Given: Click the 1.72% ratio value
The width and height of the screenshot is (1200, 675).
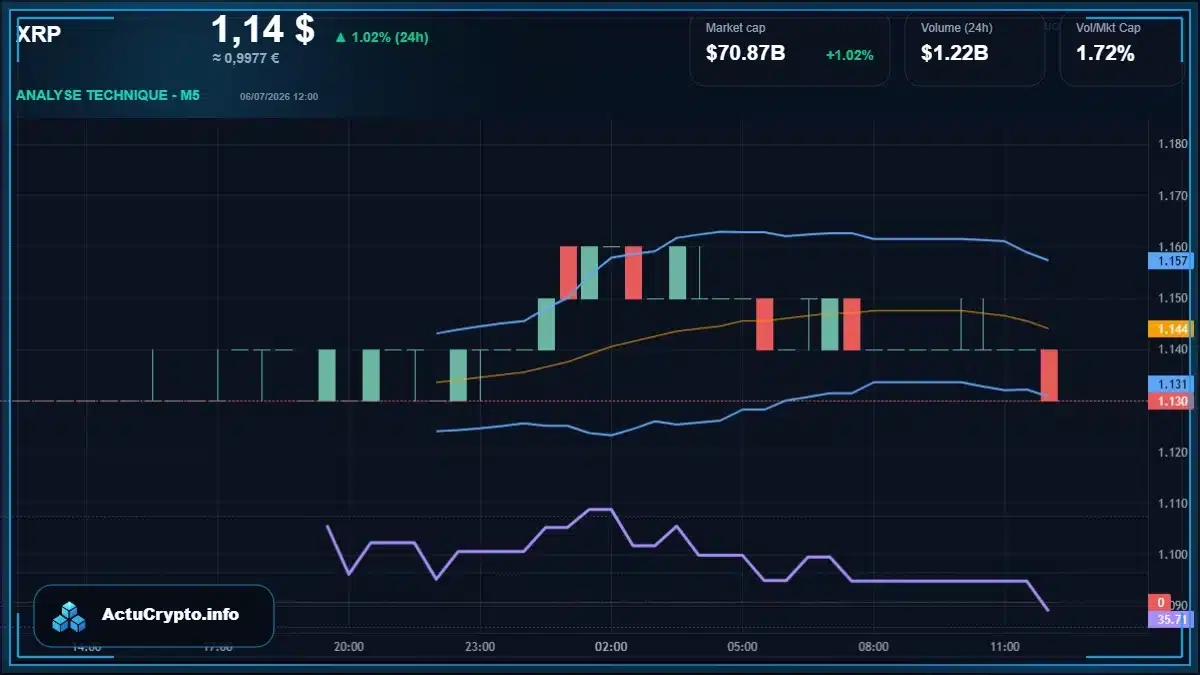Looking at the screenshot, I should coord(1105,54).
